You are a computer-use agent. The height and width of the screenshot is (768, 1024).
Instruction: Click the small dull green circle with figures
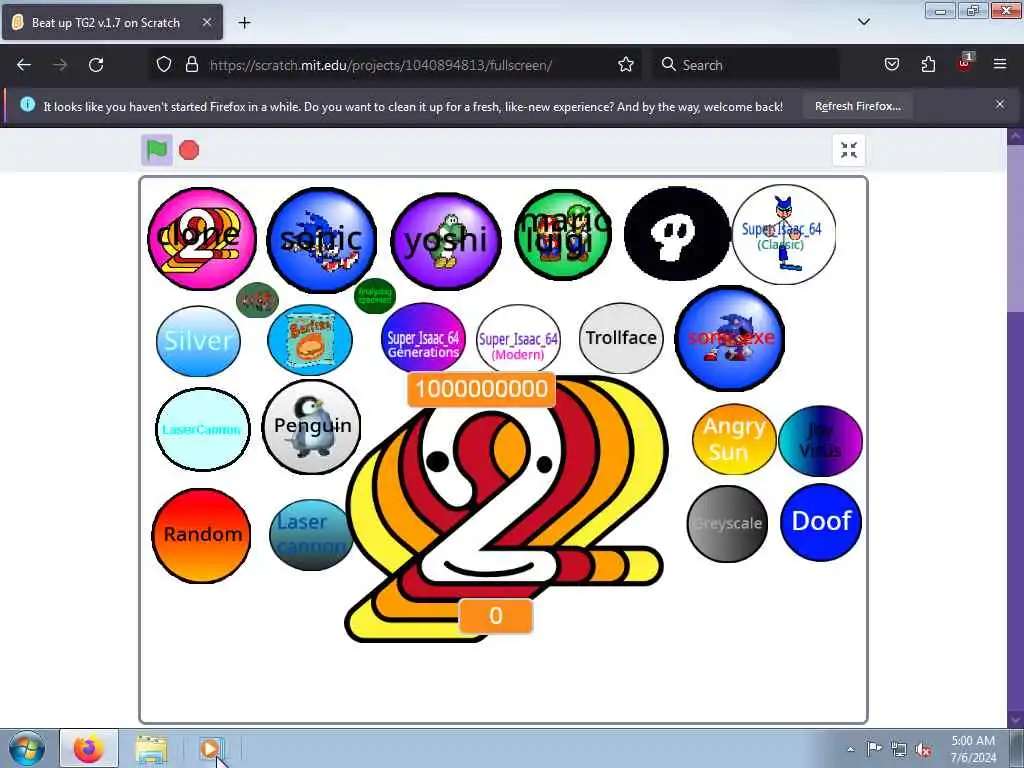click(257, 300)
